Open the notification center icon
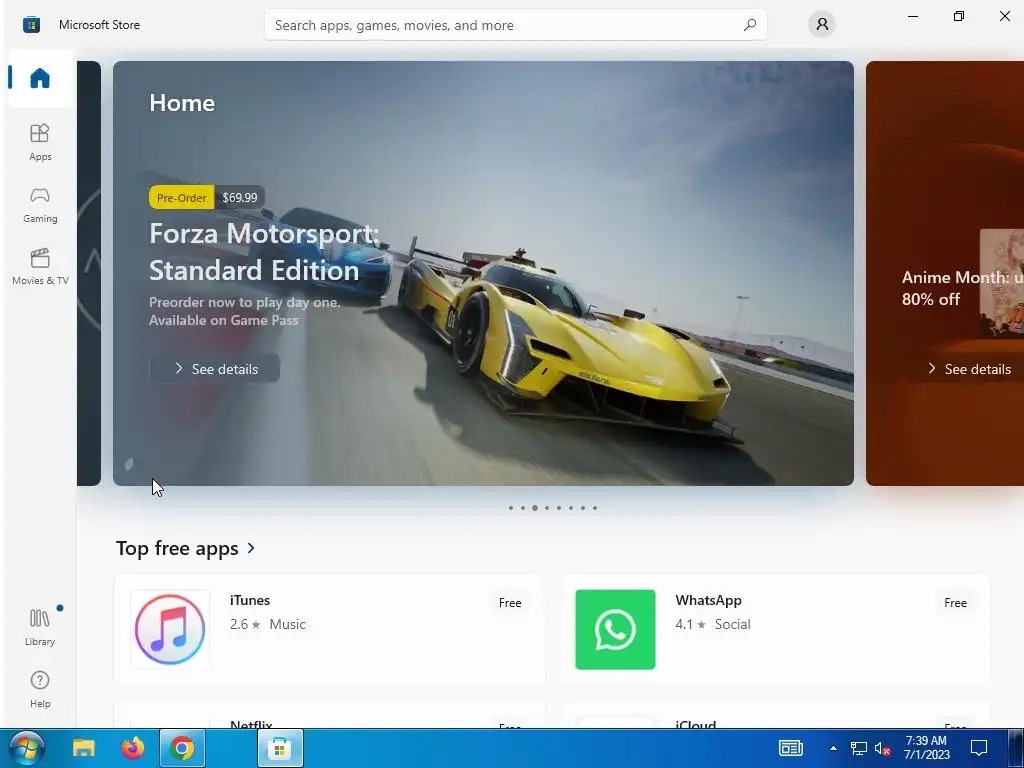Viewport: 1024px width, 768px height. 978,748
